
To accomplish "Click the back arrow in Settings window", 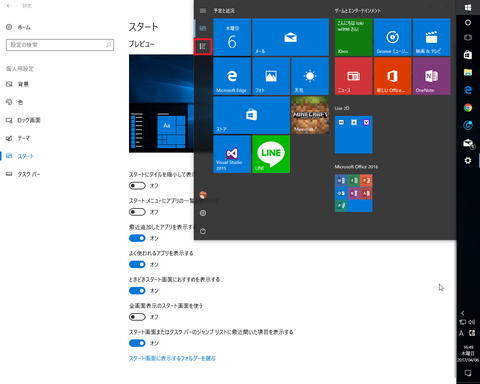I will (x=9, y=6).
